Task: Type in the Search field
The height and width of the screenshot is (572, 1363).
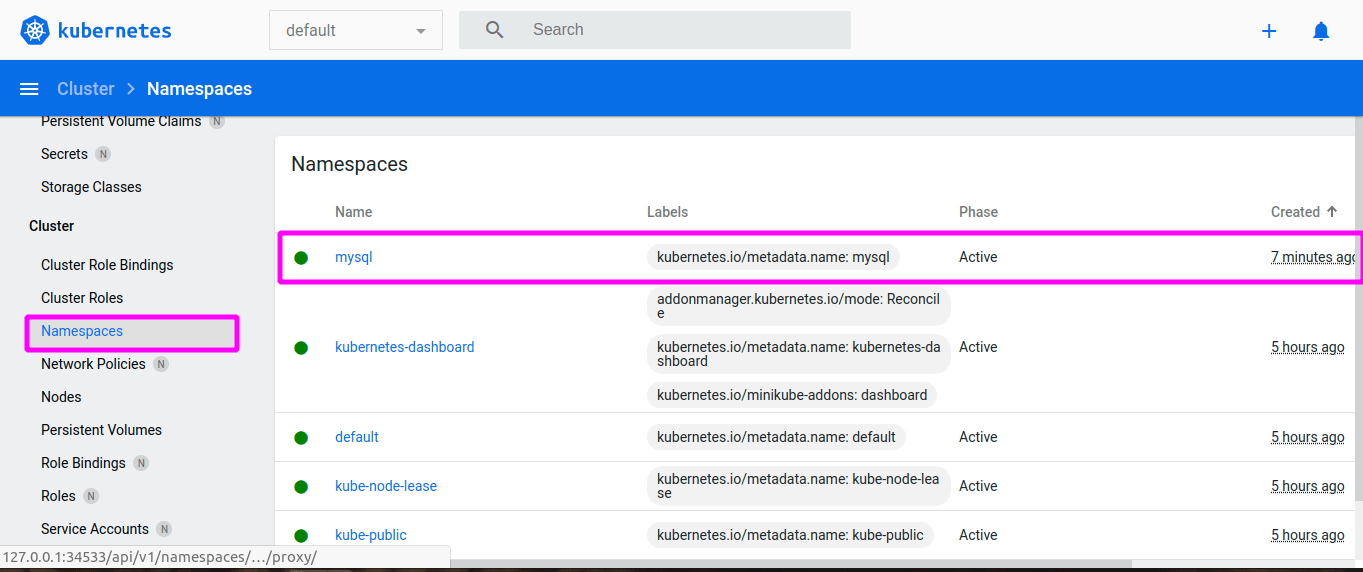Action: (680, 30)
